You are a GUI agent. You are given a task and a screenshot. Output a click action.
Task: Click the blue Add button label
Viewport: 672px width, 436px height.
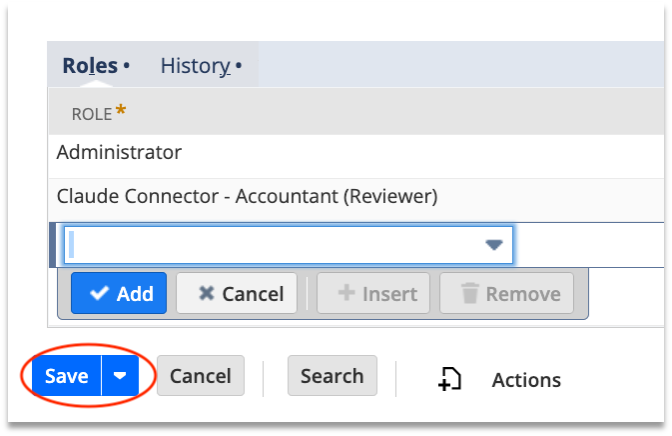coord(135,294)
